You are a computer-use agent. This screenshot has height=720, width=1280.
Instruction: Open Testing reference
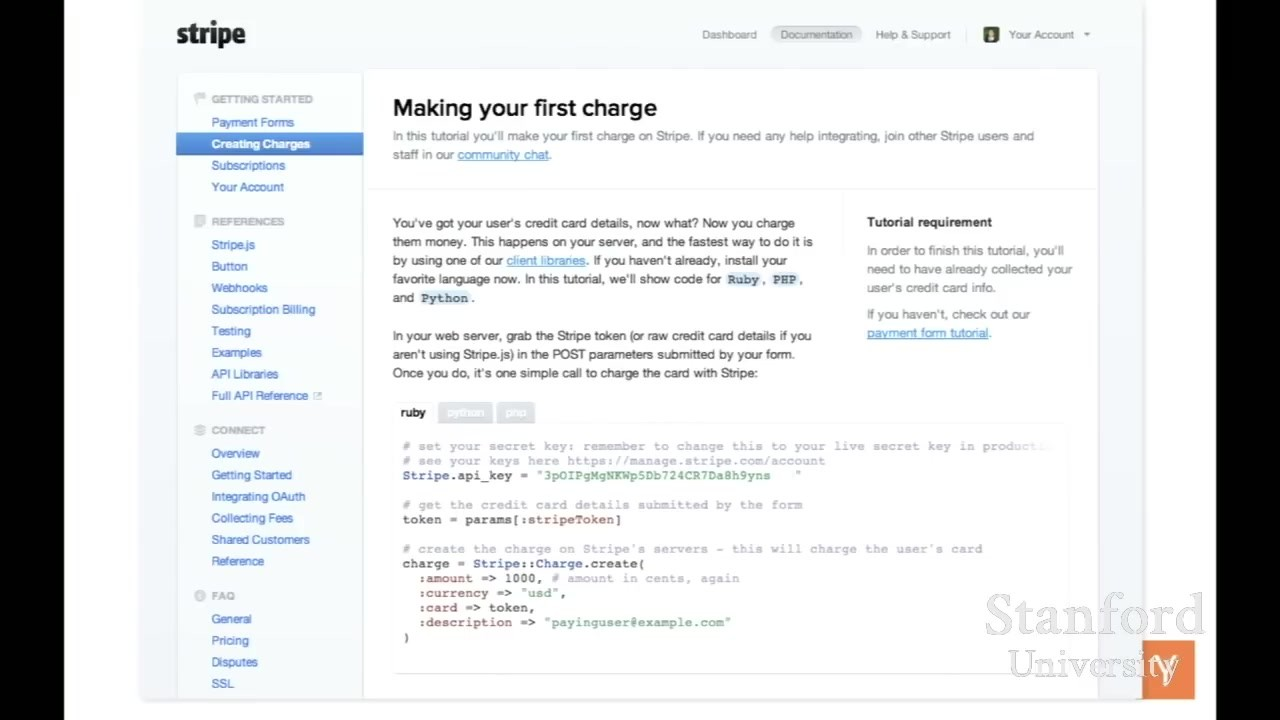[231, 331]
